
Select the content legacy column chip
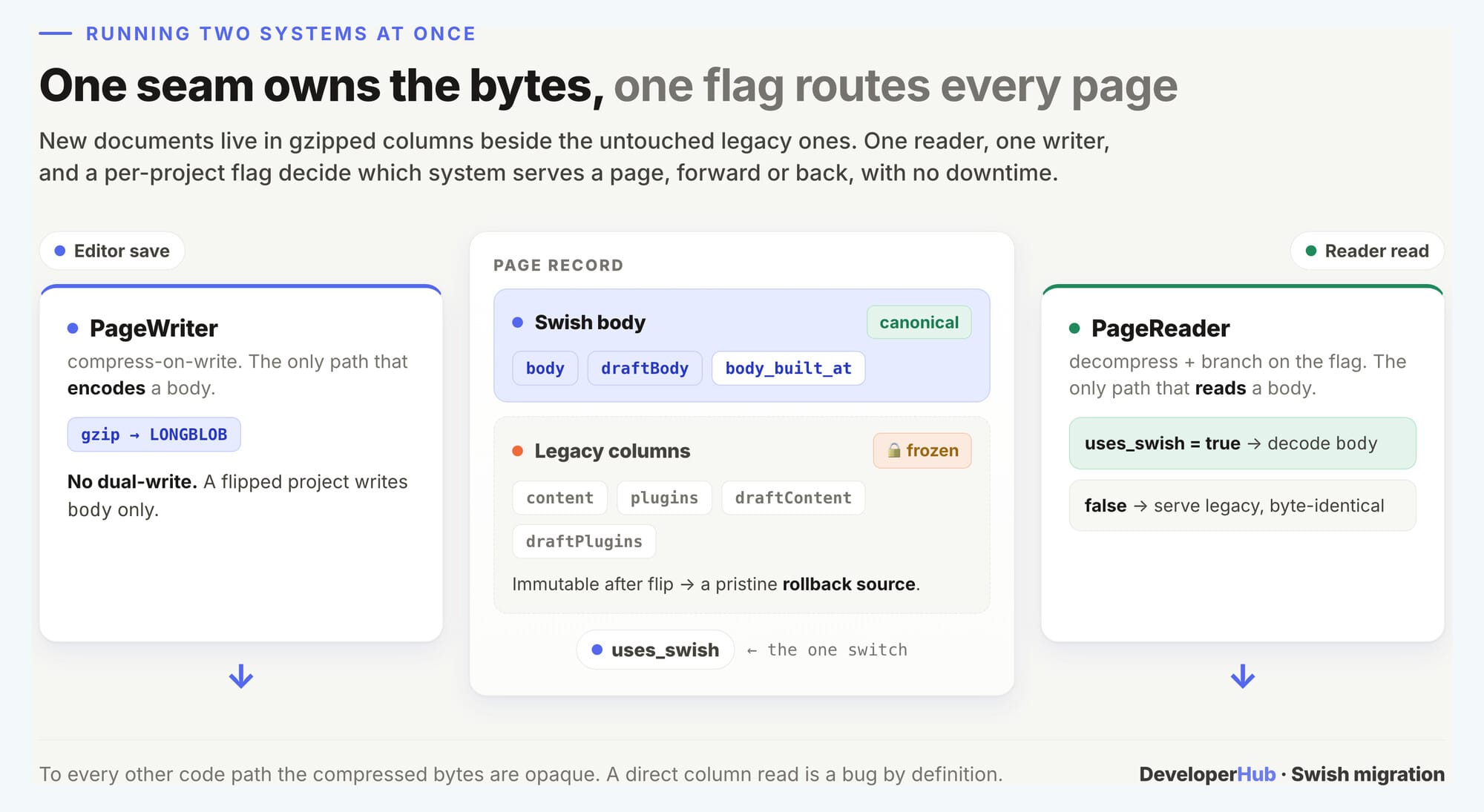tap(559, 498)
